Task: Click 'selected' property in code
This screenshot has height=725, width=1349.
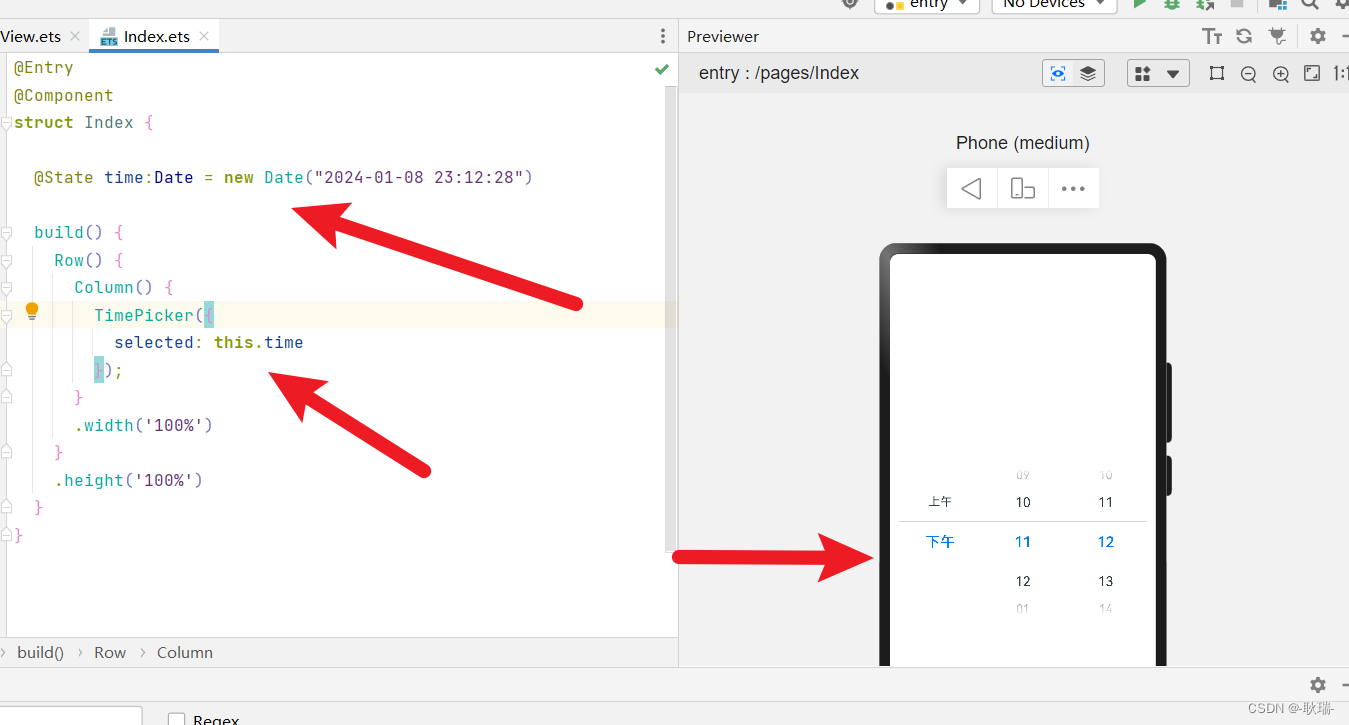Action: (x=154, y=343)
